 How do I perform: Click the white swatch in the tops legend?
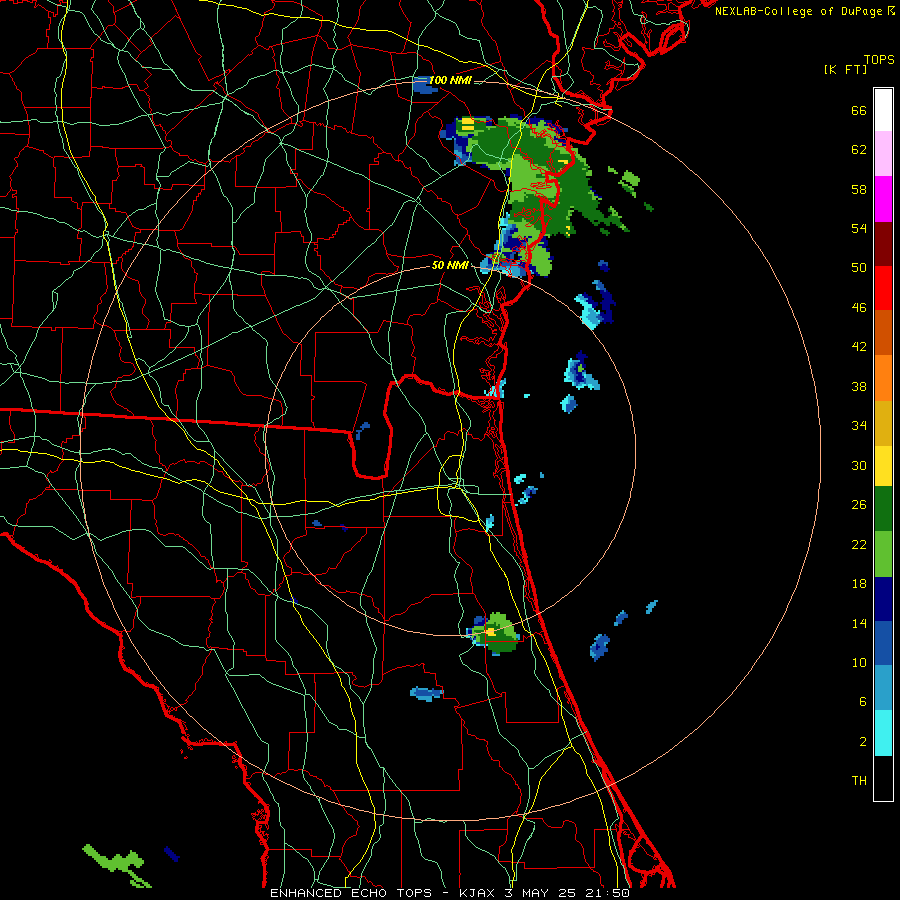(883, 110)
